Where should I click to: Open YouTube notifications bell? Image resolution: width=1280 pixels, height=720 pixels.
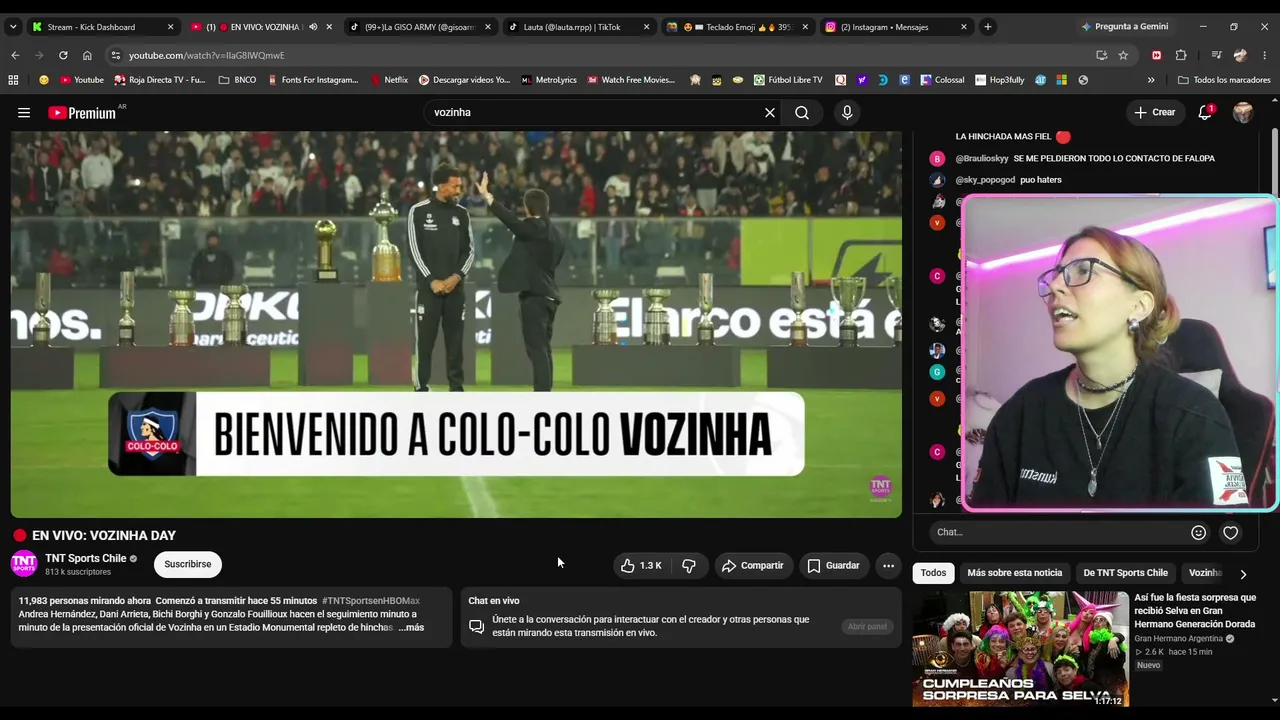point(1205,113)
